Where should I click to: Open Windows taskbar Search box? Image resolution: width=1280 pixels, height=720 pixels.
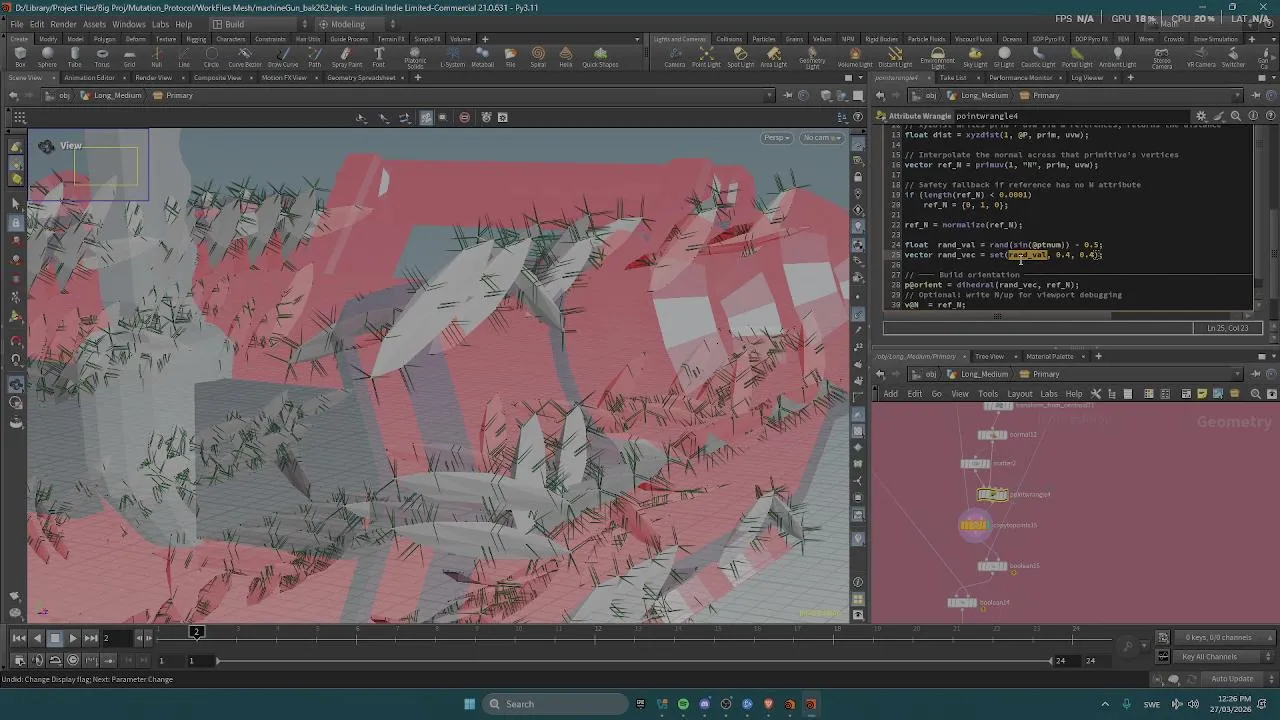[556, 704]
